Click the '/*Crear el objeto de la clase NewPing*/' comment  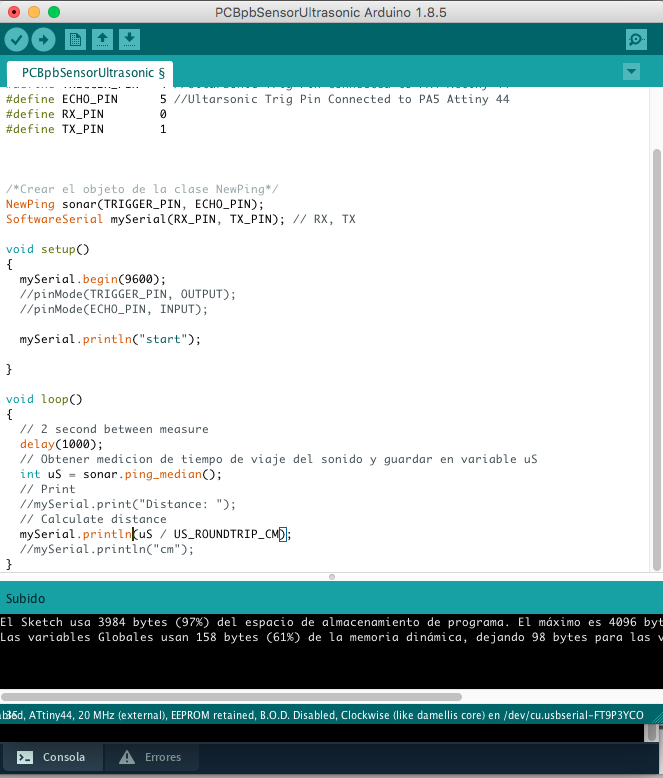142,189
